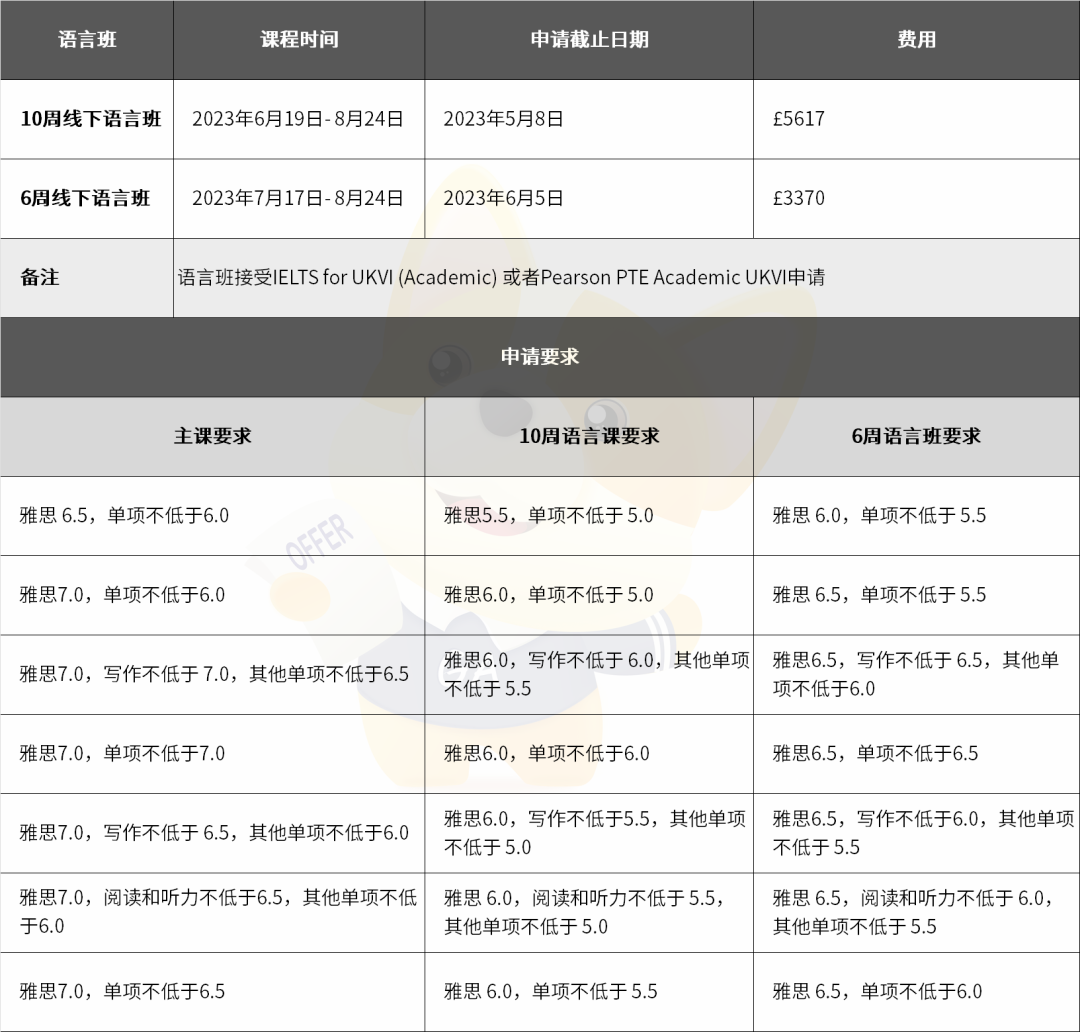The image size is (1080, 1032).
Task: Click the IELTS for UKVI note text
Action: click(501, 278)
